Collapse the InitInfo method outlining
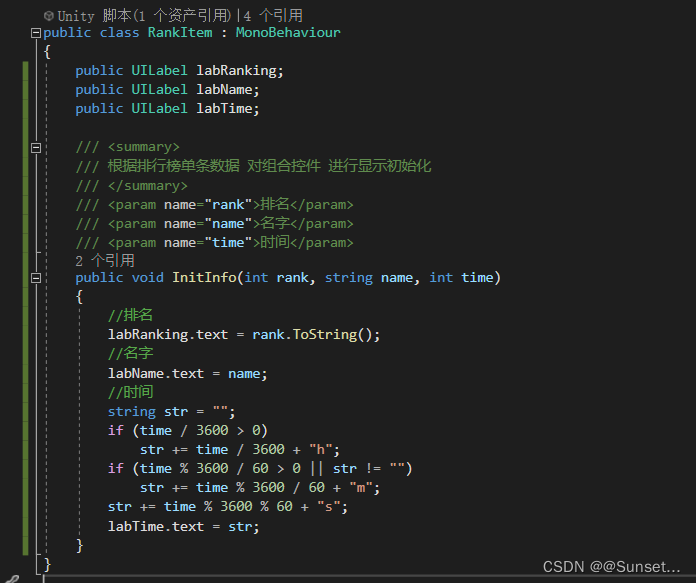 coord(36,278)
